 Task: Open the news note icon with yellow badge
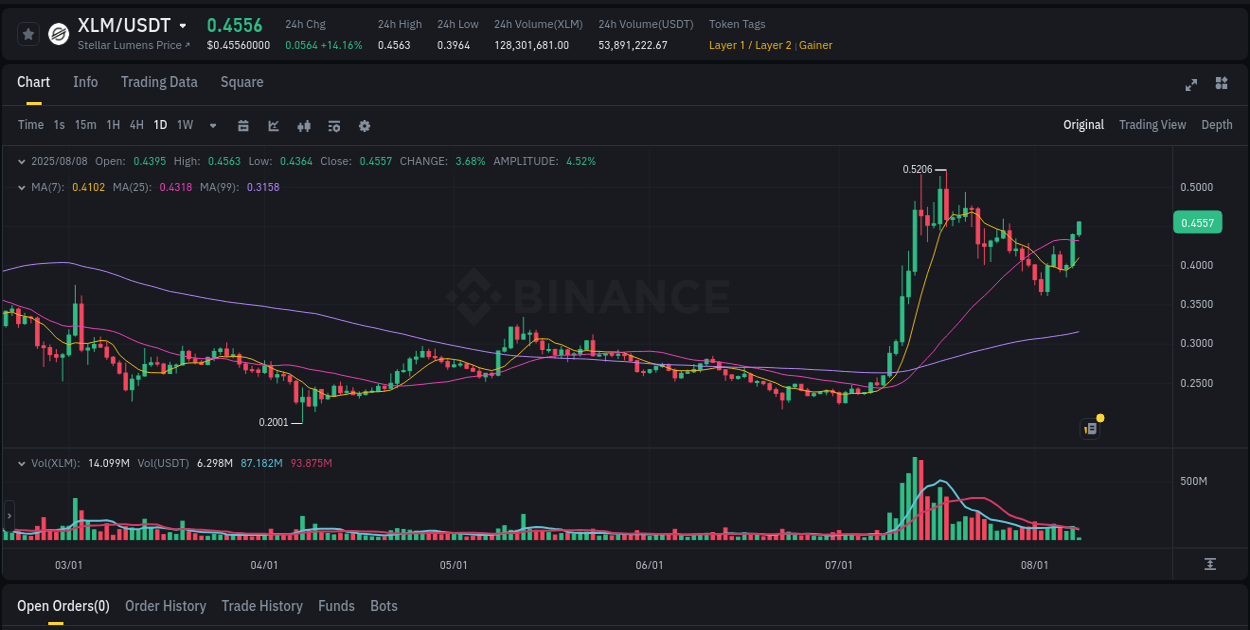coord(1089,428)
